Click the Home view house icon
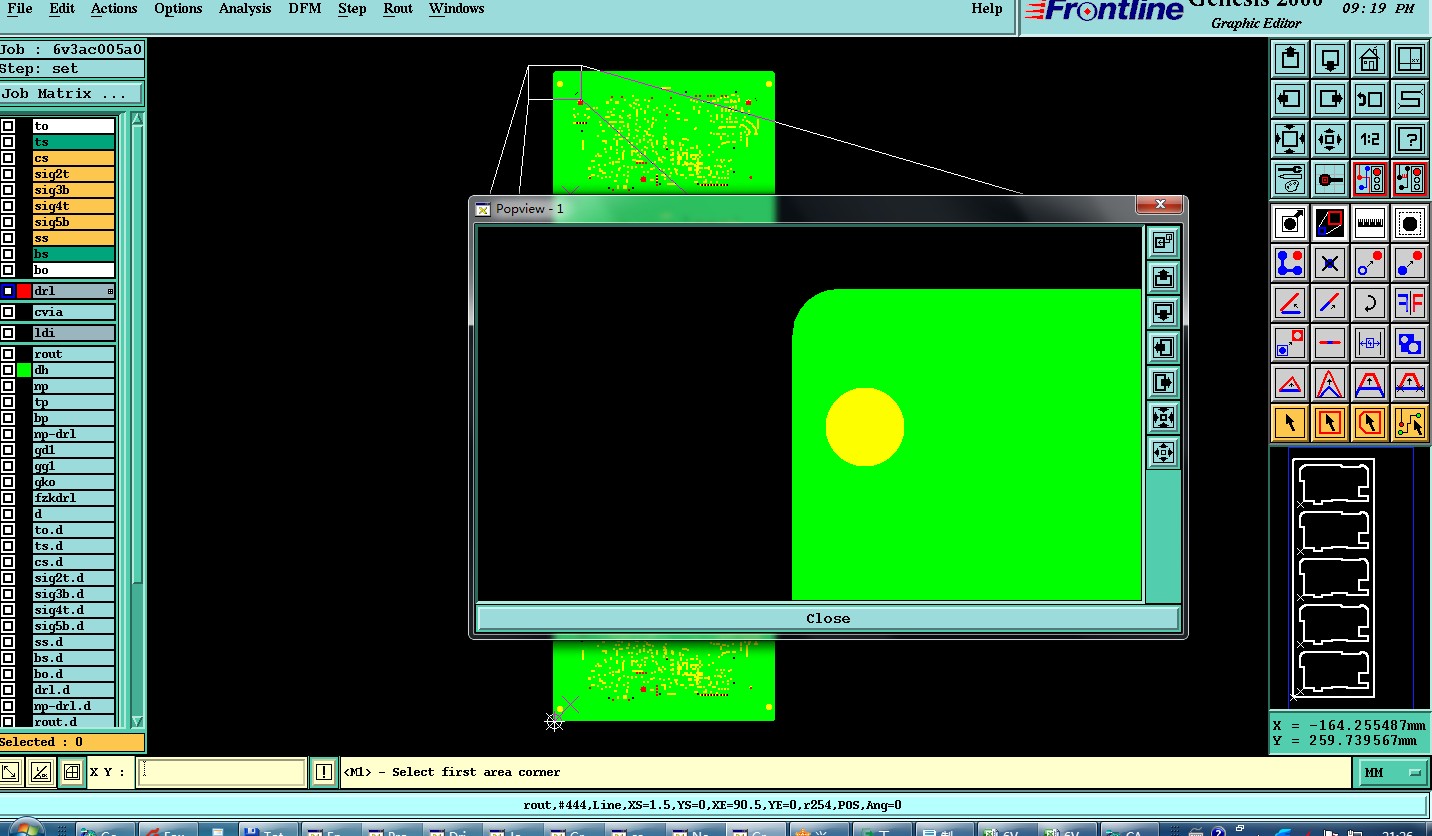The image size is (1432, 836). 1370,59
